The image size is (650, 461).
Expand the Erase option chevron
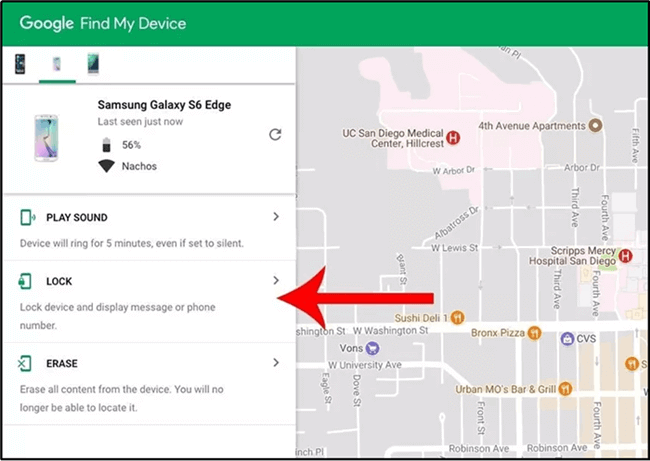(x=276, y=364)
